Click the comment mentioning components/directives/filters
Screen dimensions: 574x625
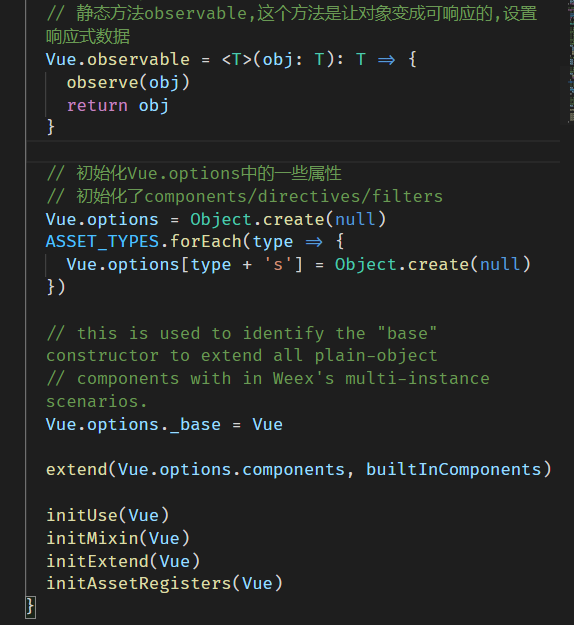point(244,197)
